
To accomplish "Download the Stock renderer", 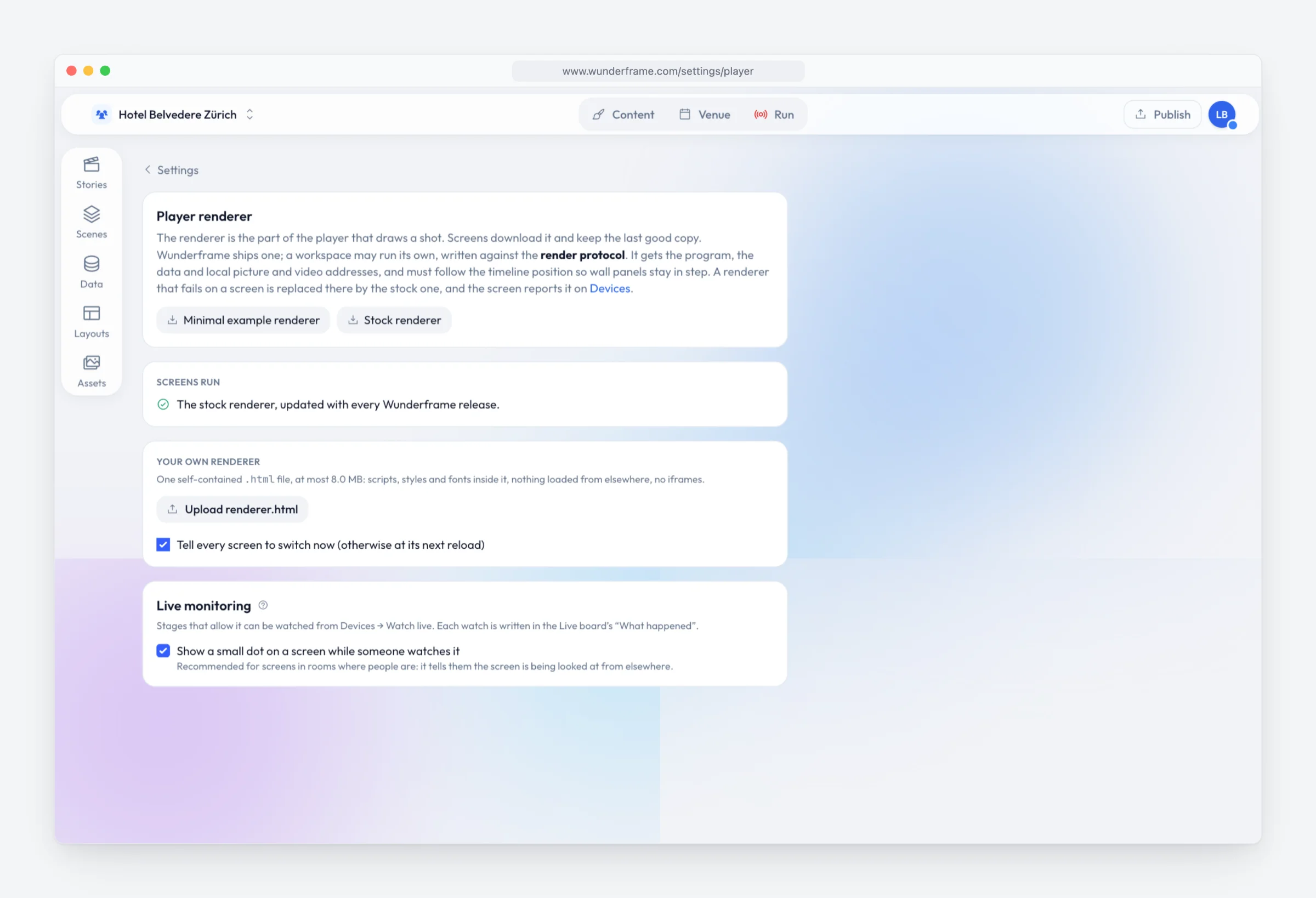I will (x=394, y=321).
